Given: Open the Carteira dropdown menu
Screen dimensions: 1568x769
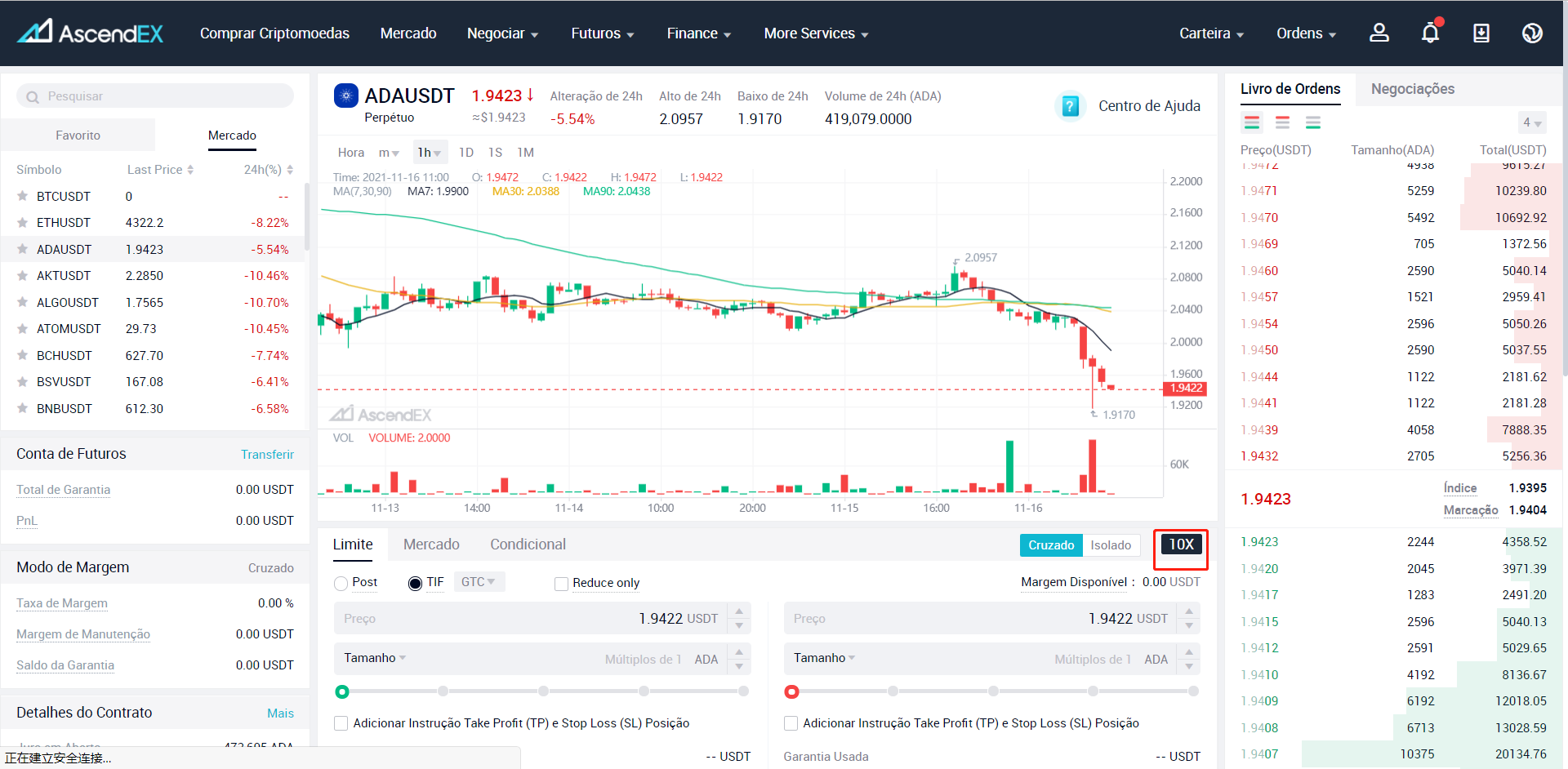Looking at the screenshot, I should (1211, 33).
